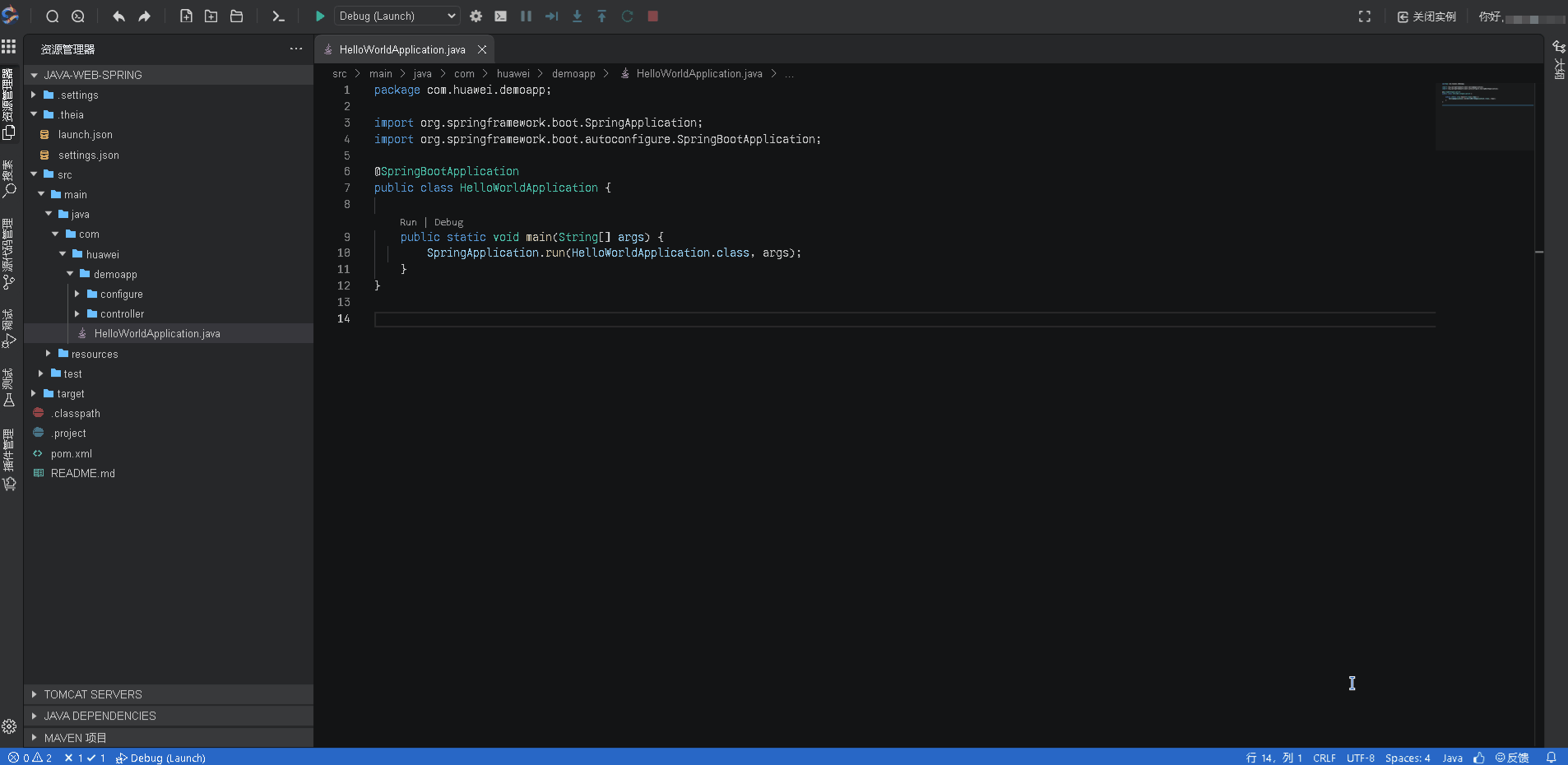Viewport: 1568px width, 765px height.
Task: Click the 关闭实例 button at top right
Action: tap(1428, 16)
